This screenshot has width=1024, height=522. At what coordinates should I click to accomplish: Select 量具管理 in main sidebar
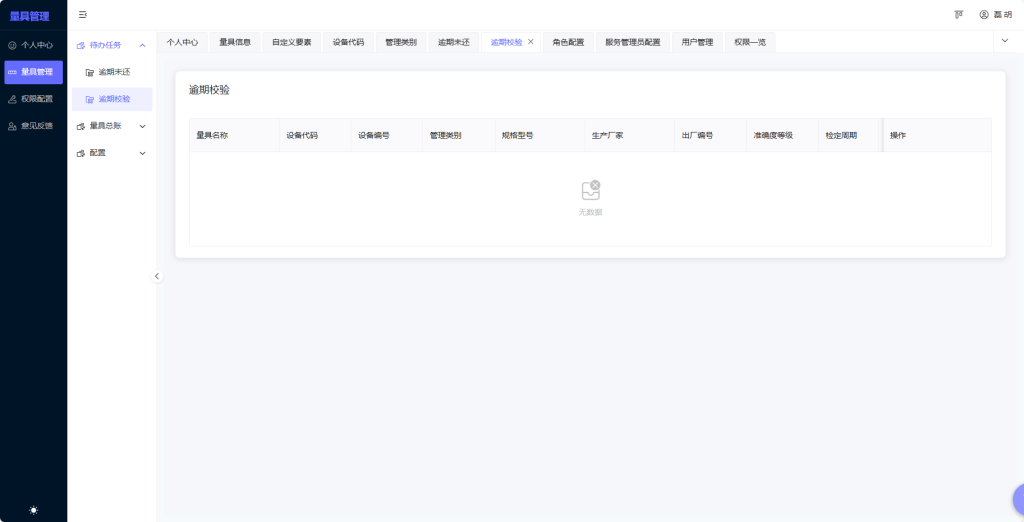click(33, 73)
